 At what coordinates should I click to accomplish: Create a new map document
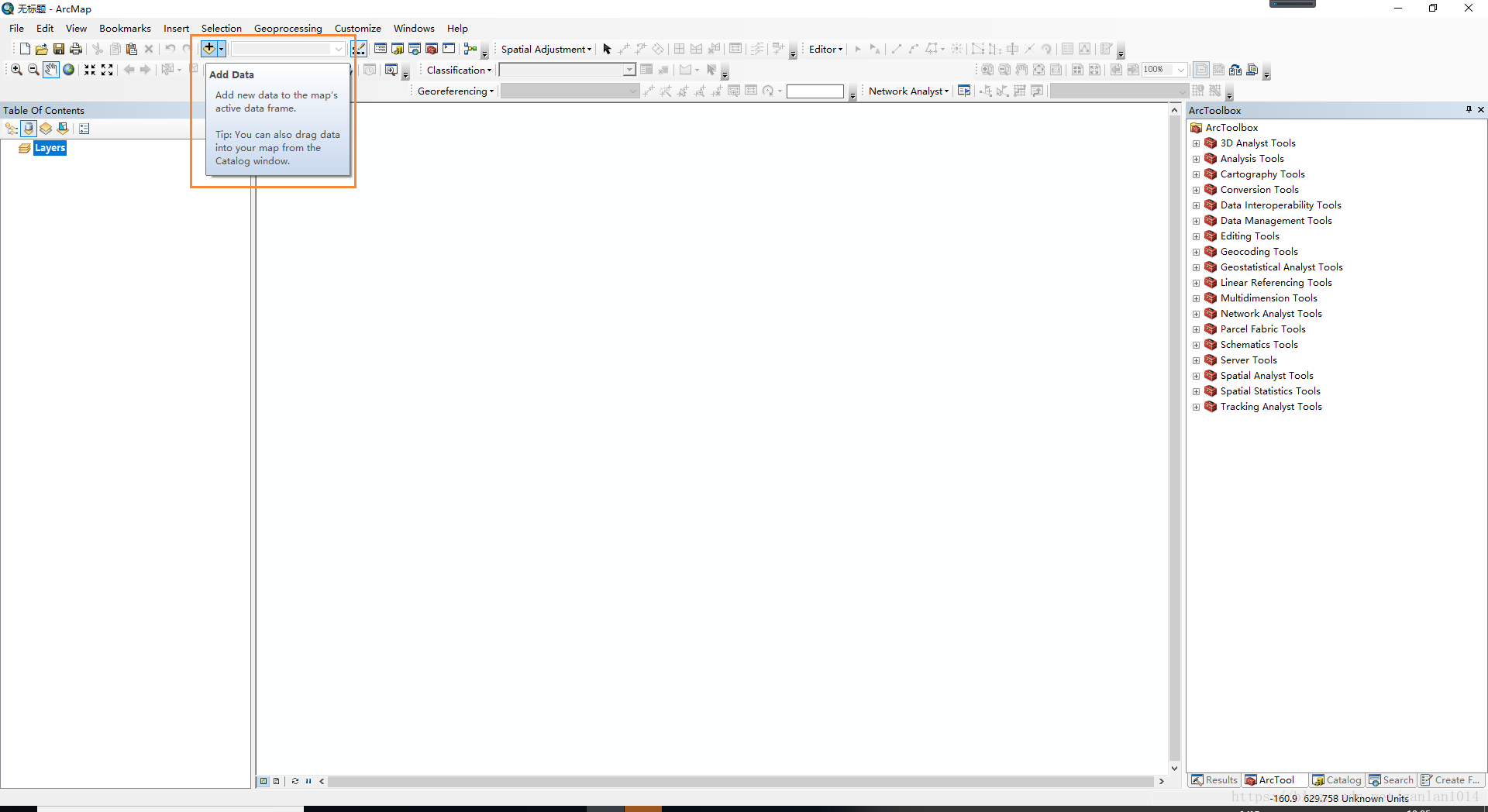25,49
